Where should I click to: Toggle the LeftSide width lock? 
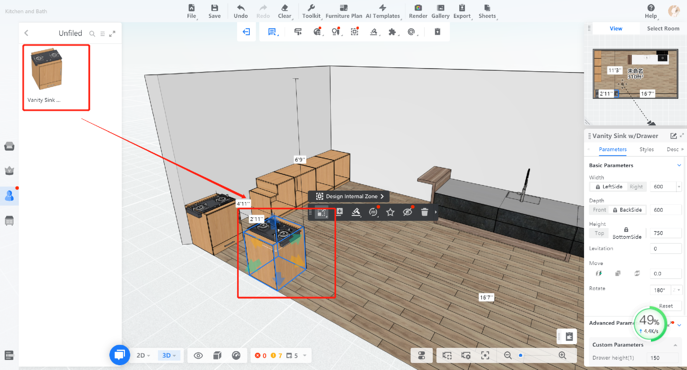[609, 187]
